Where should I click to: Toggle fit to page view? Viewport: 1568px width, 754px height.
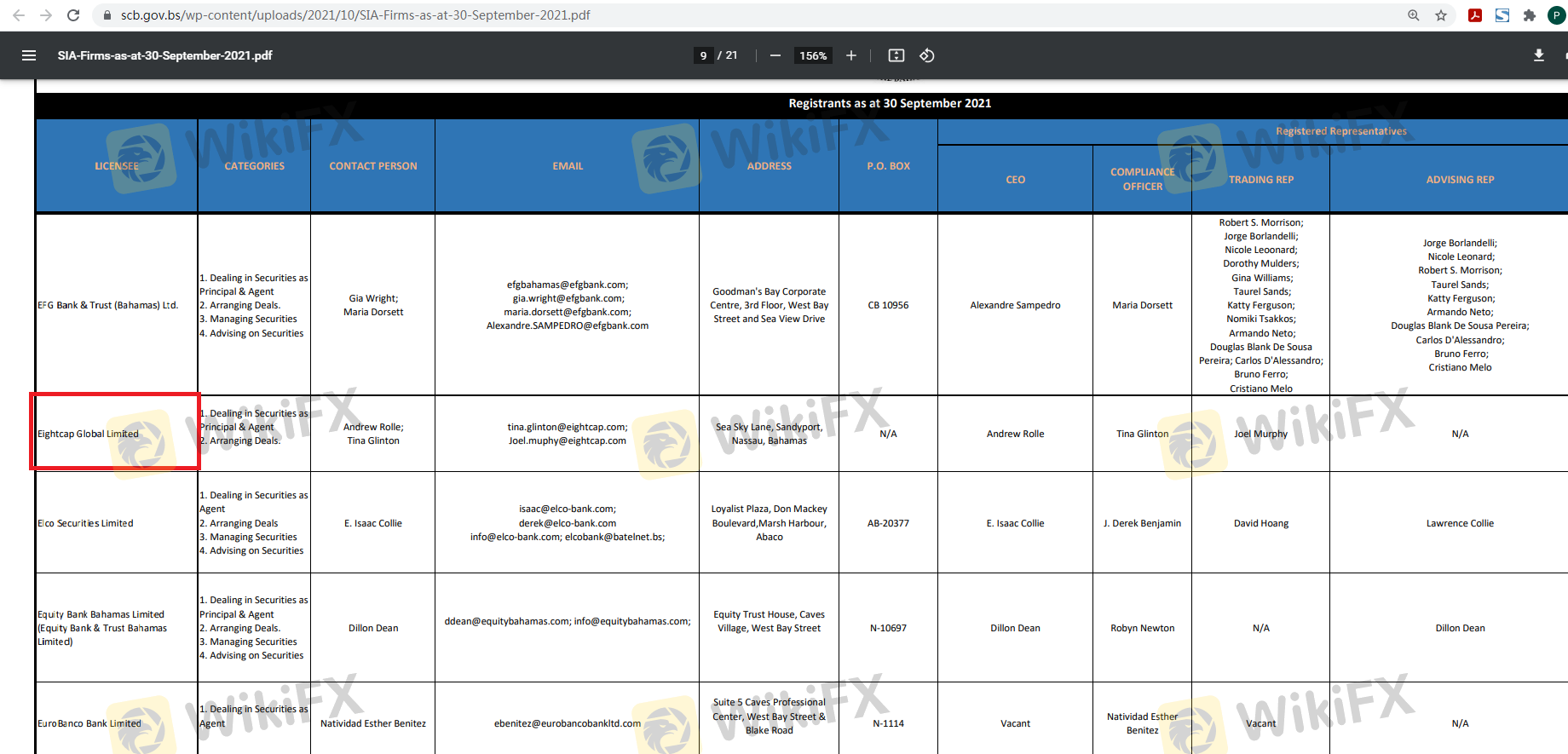point(896,55)
